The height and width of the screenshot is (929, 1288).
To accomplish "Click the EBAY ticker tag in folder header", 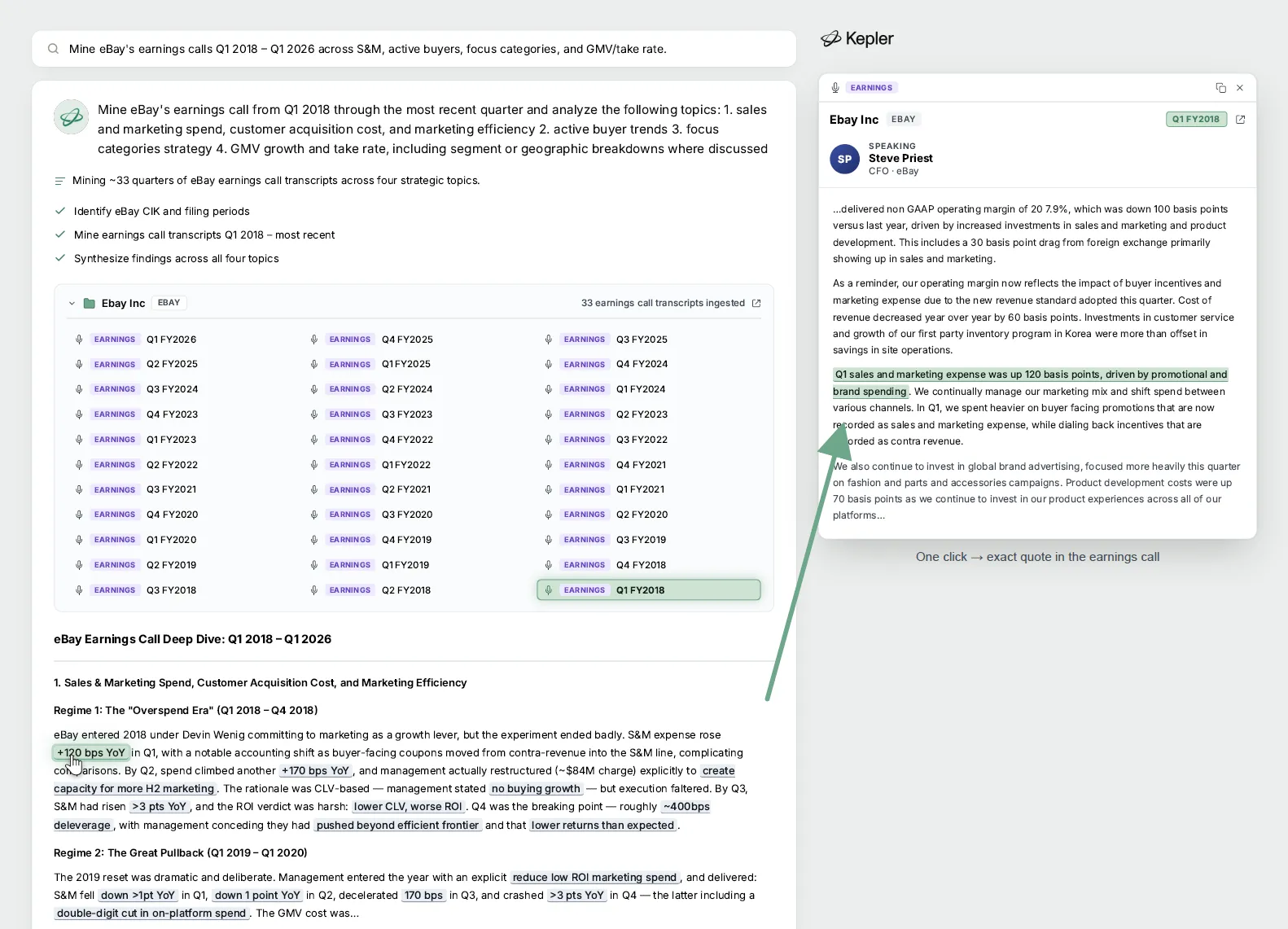I will (169, 303).
